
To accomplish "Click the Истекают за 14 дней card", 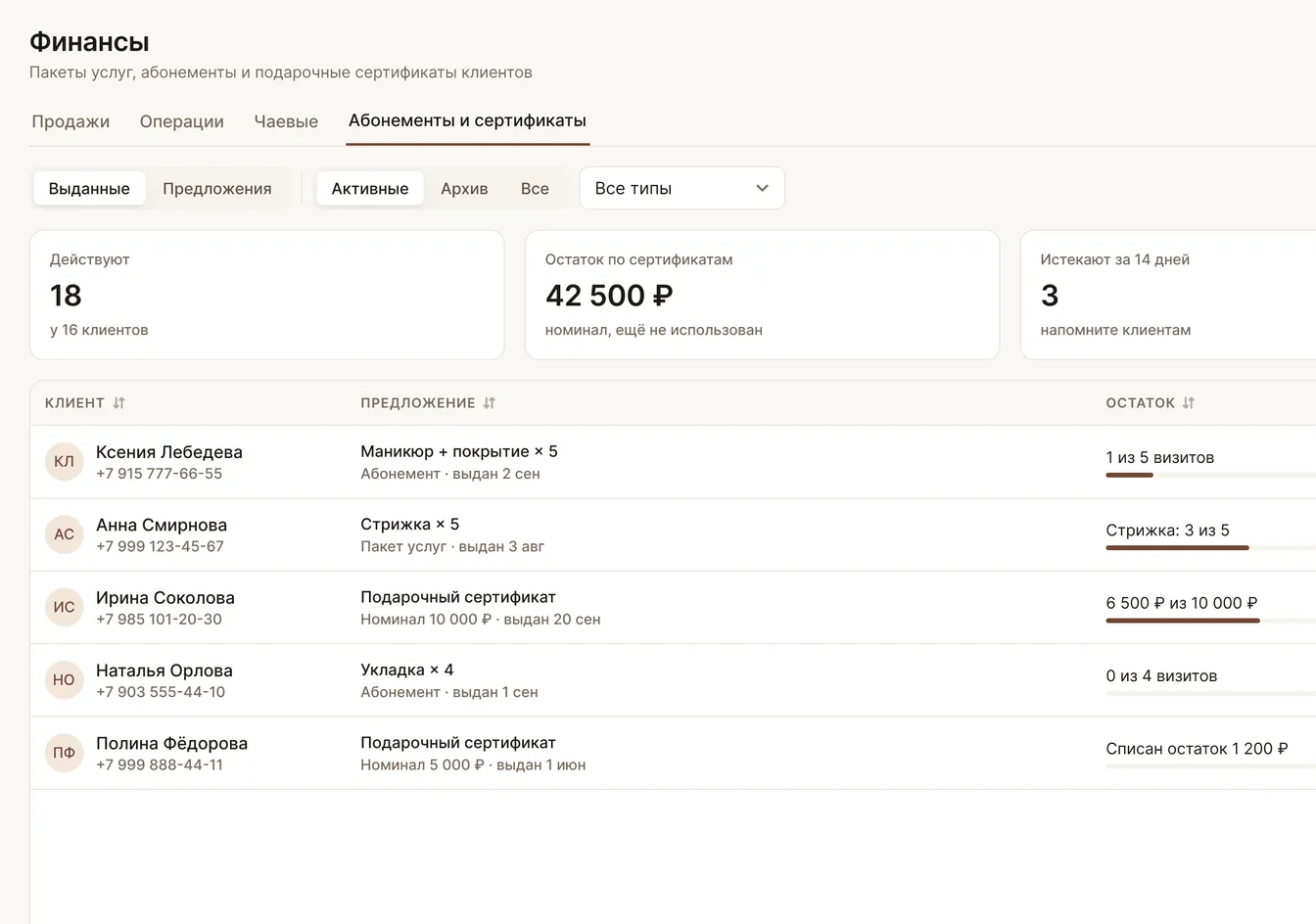I will coord(1168,295).
